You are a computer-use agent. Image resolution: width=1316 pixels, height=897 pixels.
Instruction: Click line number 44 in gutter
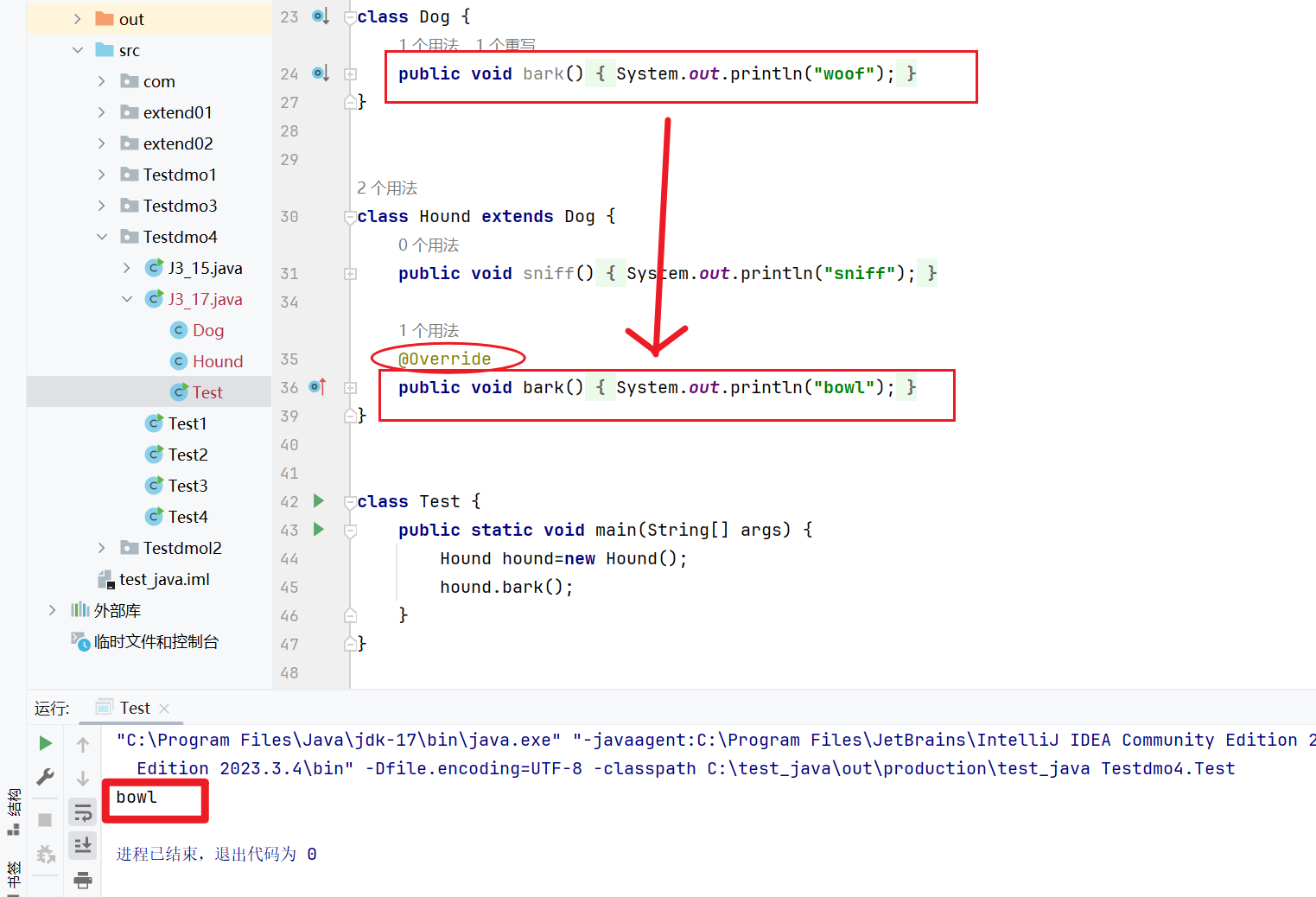(289, 558)
